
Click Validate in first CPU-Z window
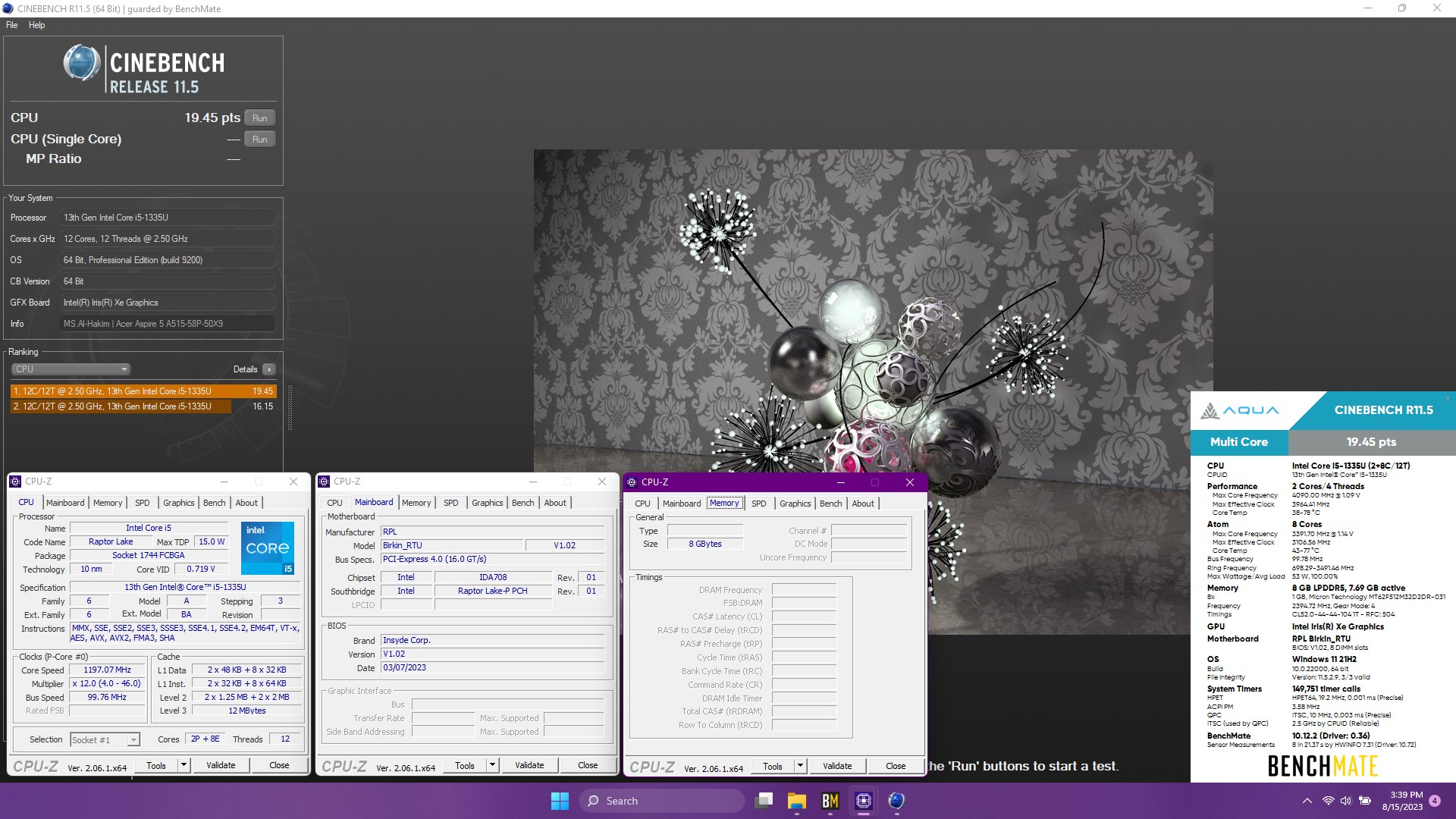(x=221, y=766)
